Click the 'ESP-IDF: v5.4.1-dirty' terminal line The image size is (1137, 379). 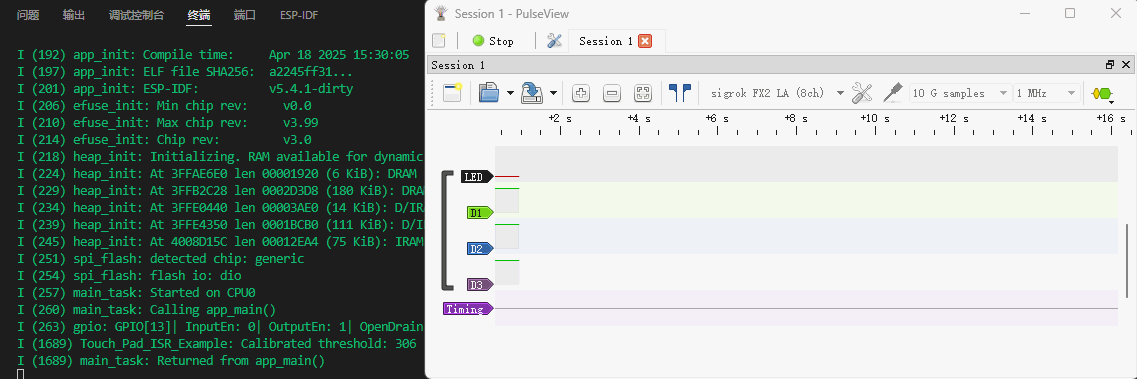pos(185,88)
